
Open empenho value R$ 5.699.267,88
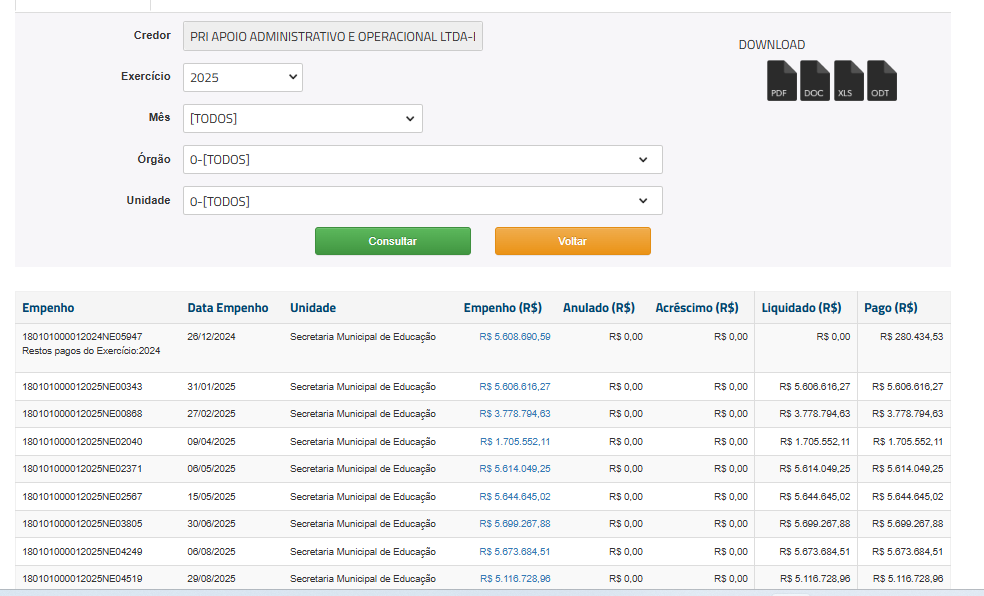(515, 524)
